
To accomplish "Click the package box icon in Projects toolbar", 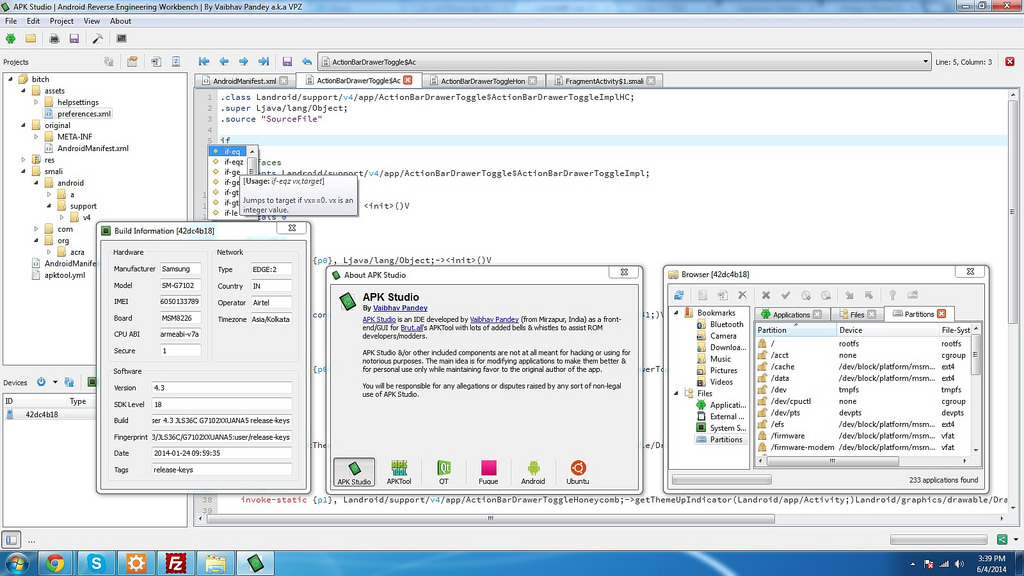I will pos(133,61).
